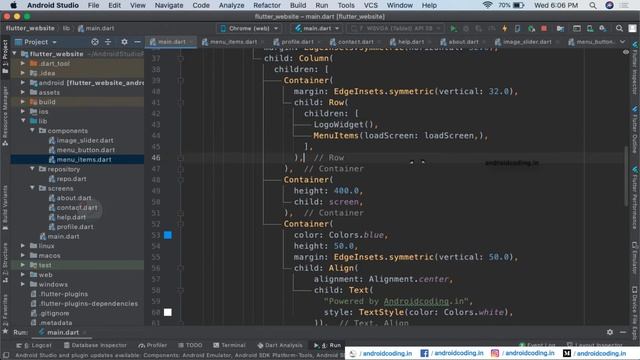
Task: Open the Project view mode dropdown
Action: [36, 42]
